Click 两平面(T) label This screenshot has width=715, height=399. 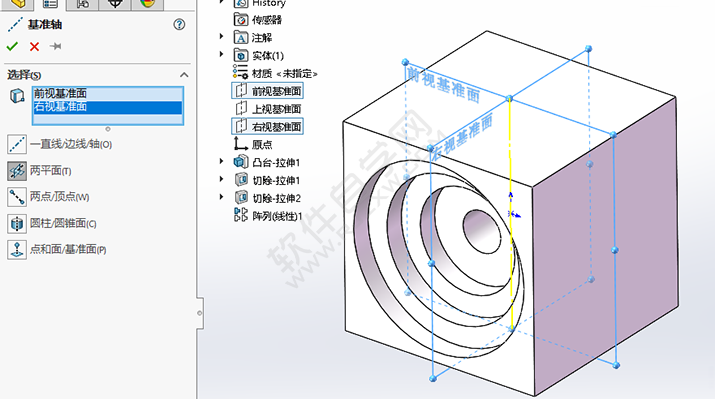coord(51,171)
